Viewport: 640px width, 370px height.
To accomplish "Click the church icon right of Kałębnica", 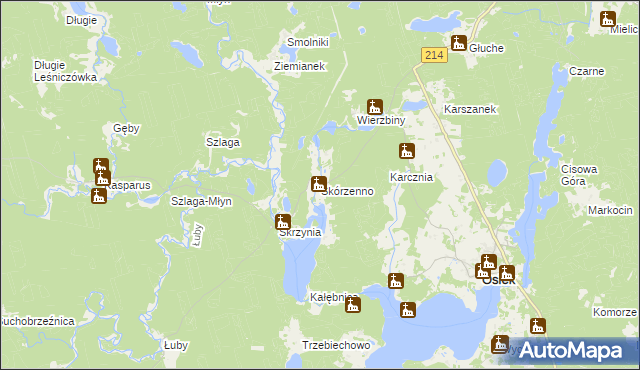I will (353, 305).
